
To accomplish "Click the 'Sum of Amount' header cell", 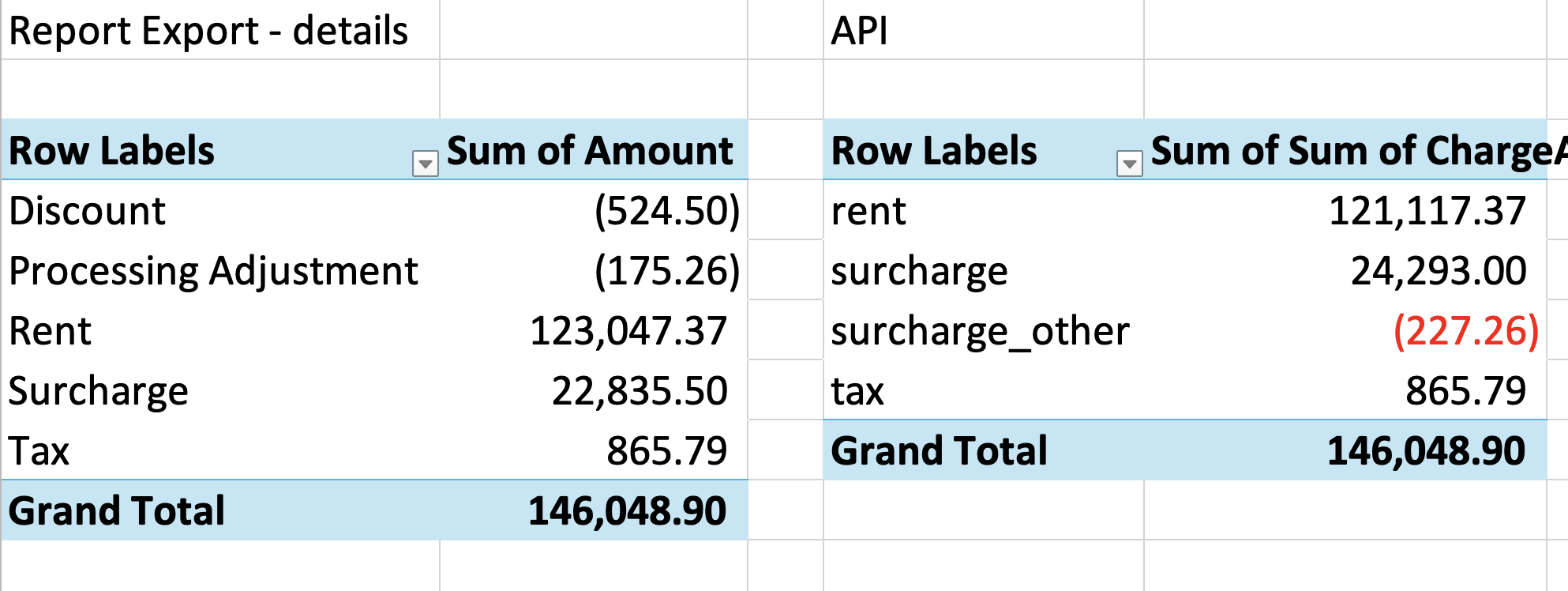I will 590,150.
